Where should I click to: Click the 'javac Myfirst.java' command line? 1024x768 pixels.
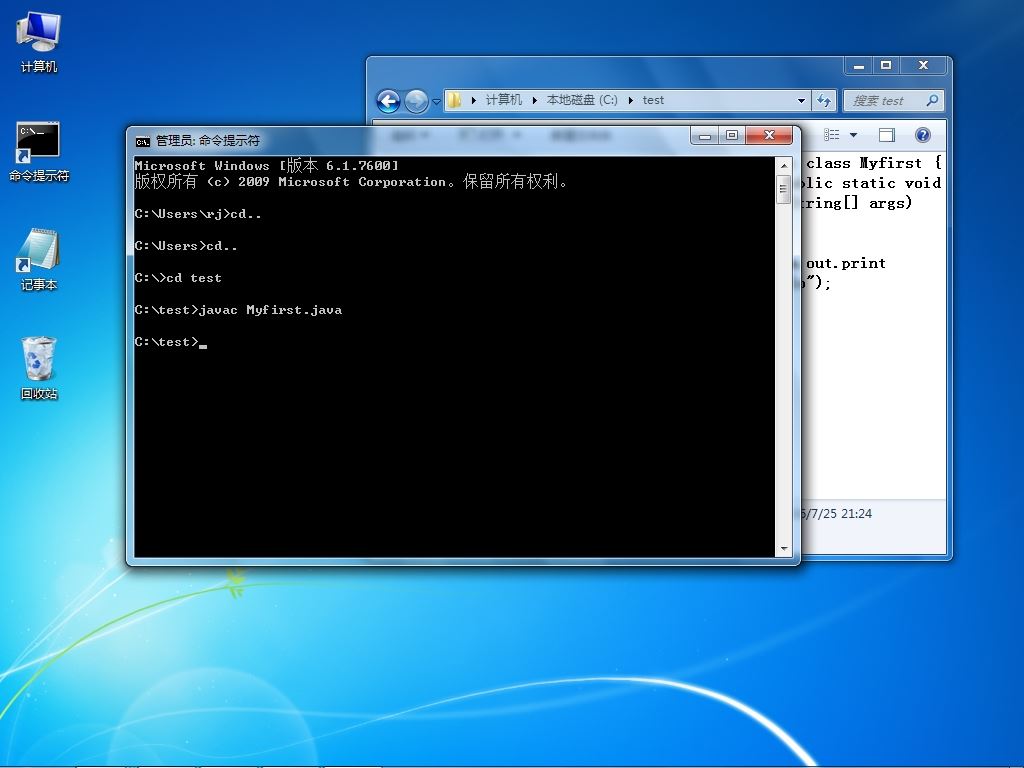coord(238,310)
